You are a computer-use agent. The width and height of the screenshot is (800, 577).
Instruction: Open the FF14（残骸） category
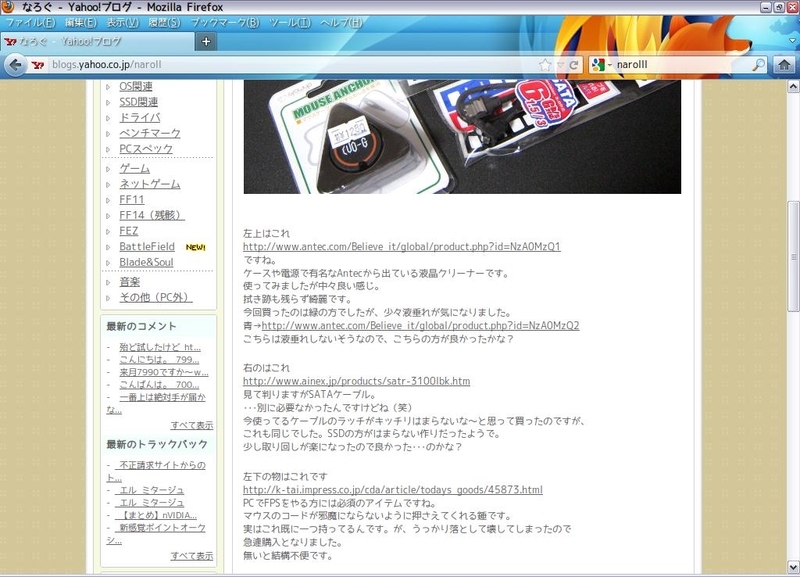point(152,215)
